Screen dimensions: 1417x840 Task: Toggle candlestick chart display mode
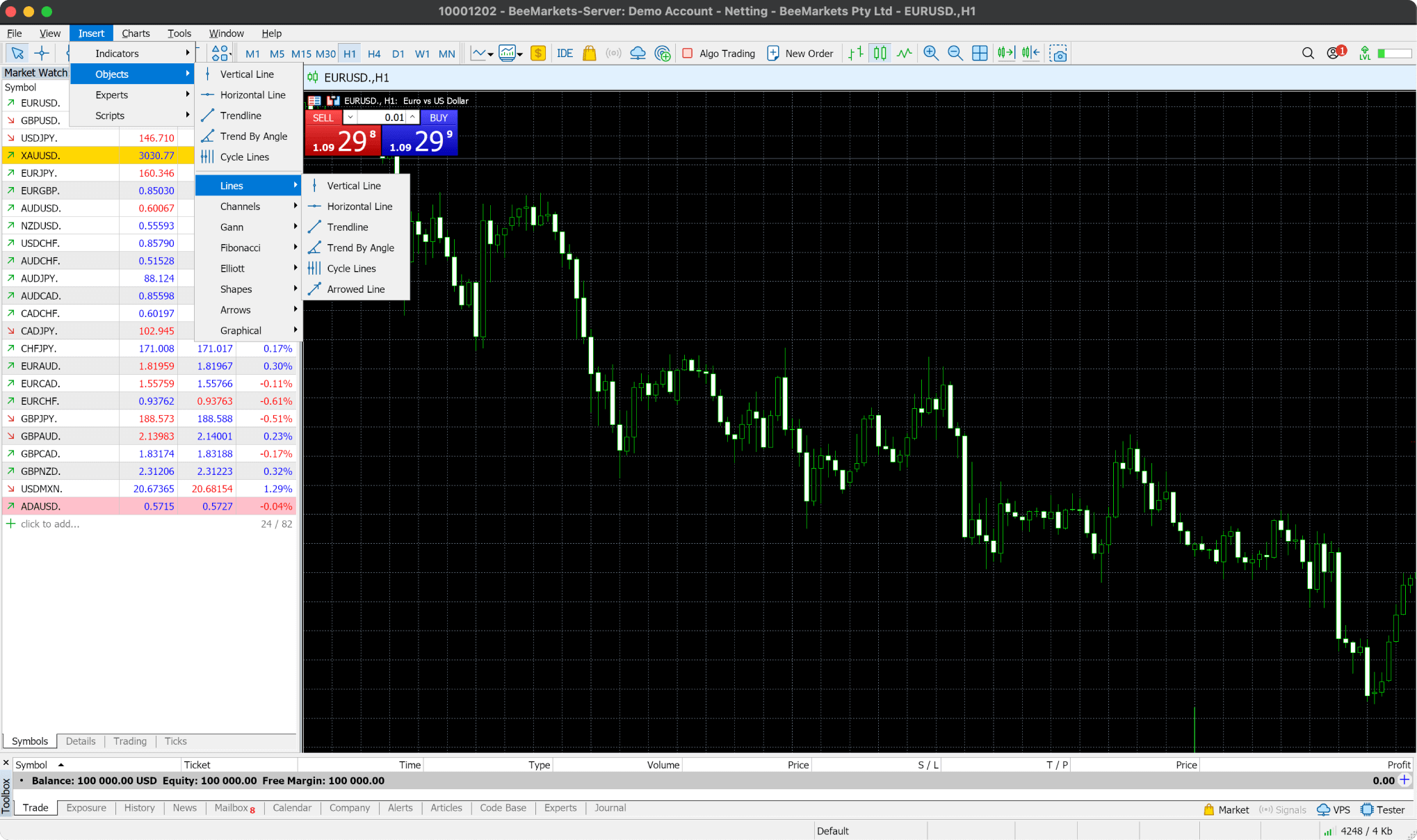[880, 54]
